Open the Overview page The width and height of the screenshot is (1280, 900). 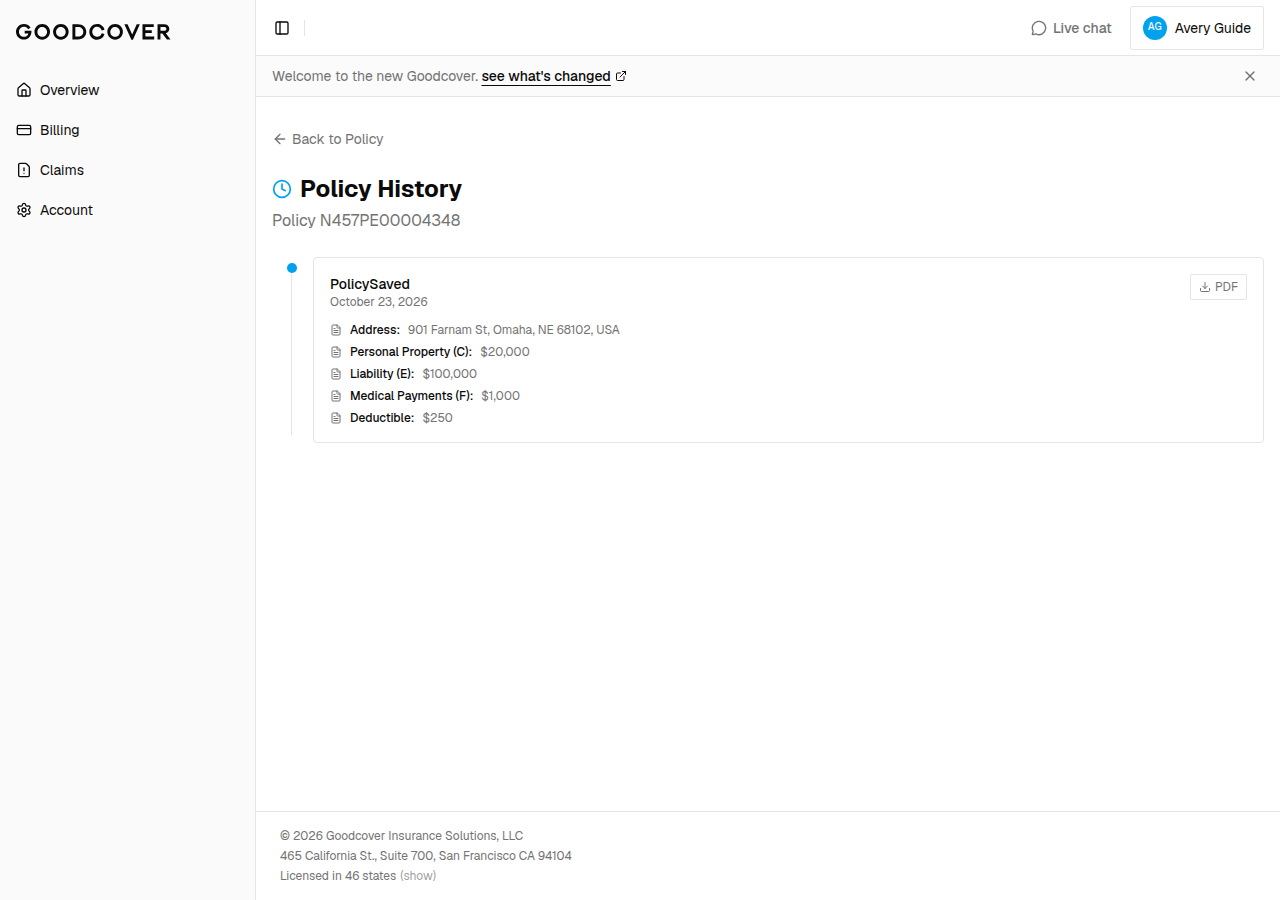point(127,90)
